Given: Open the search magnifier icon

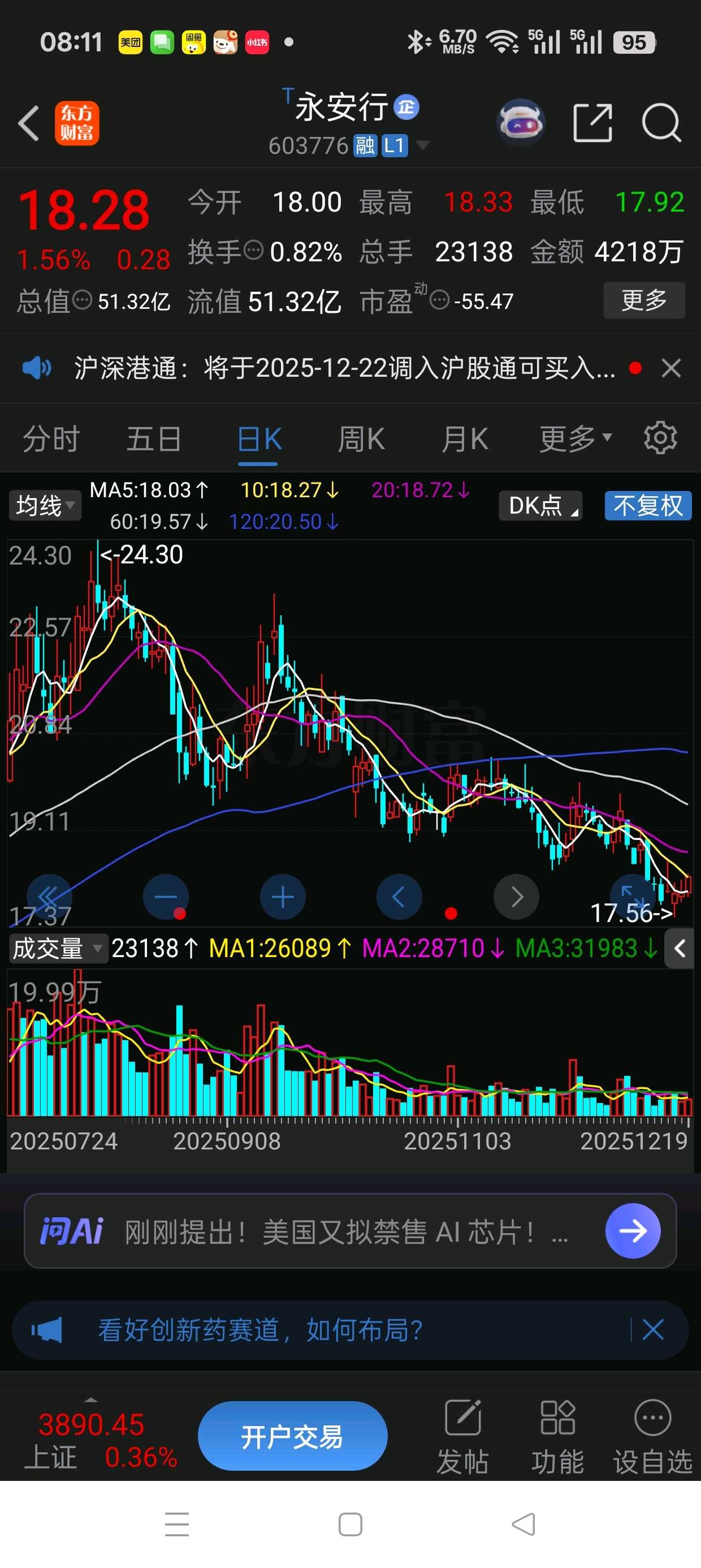Looking at the screenshot, I should tap(661, 123).
